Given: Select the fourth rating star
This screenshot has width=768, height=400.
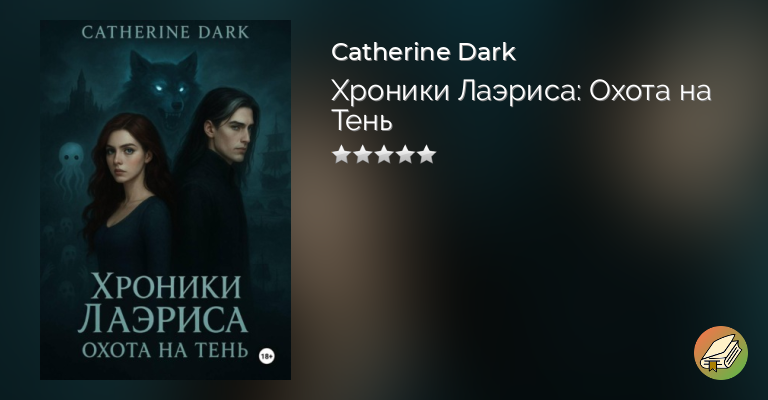Looking at the screenshot, I should click(x=406, y=155).
